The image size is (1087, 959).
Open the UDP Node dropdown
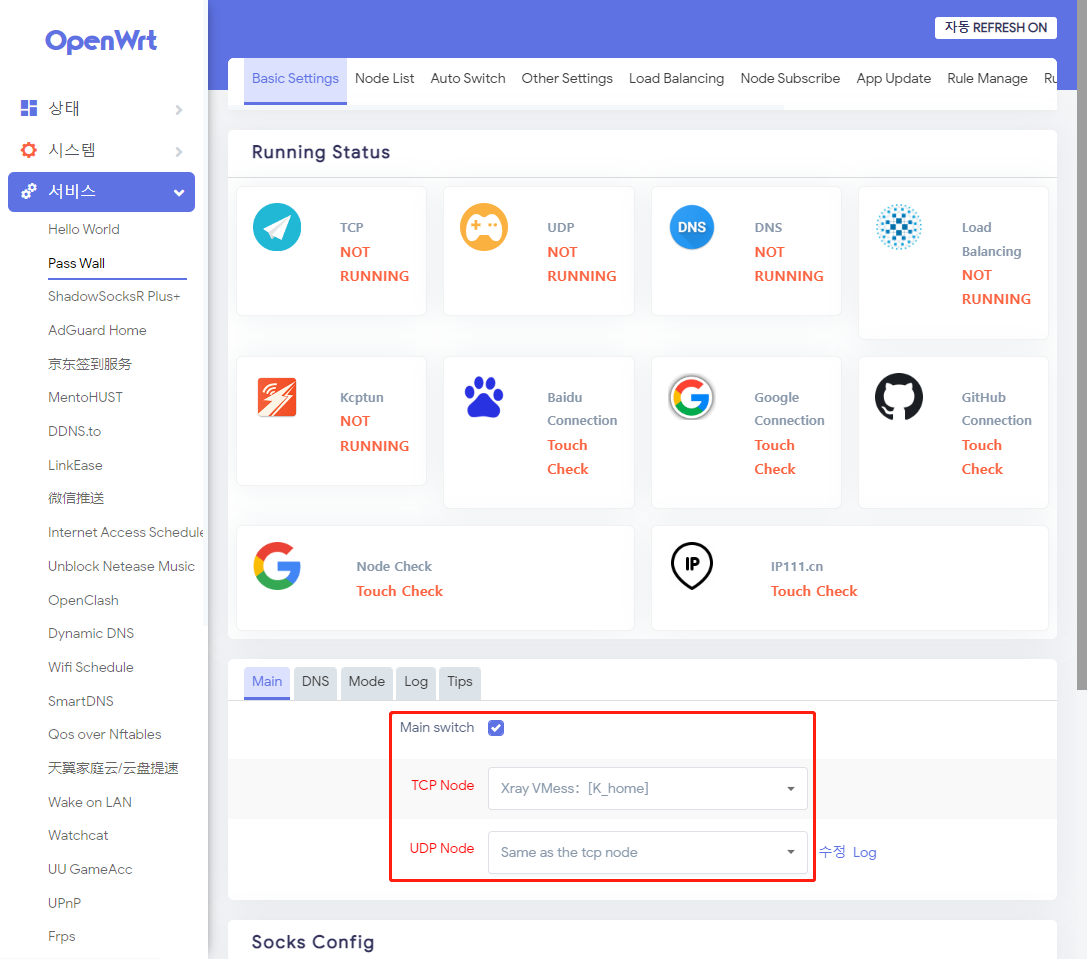tap(647, 852)
